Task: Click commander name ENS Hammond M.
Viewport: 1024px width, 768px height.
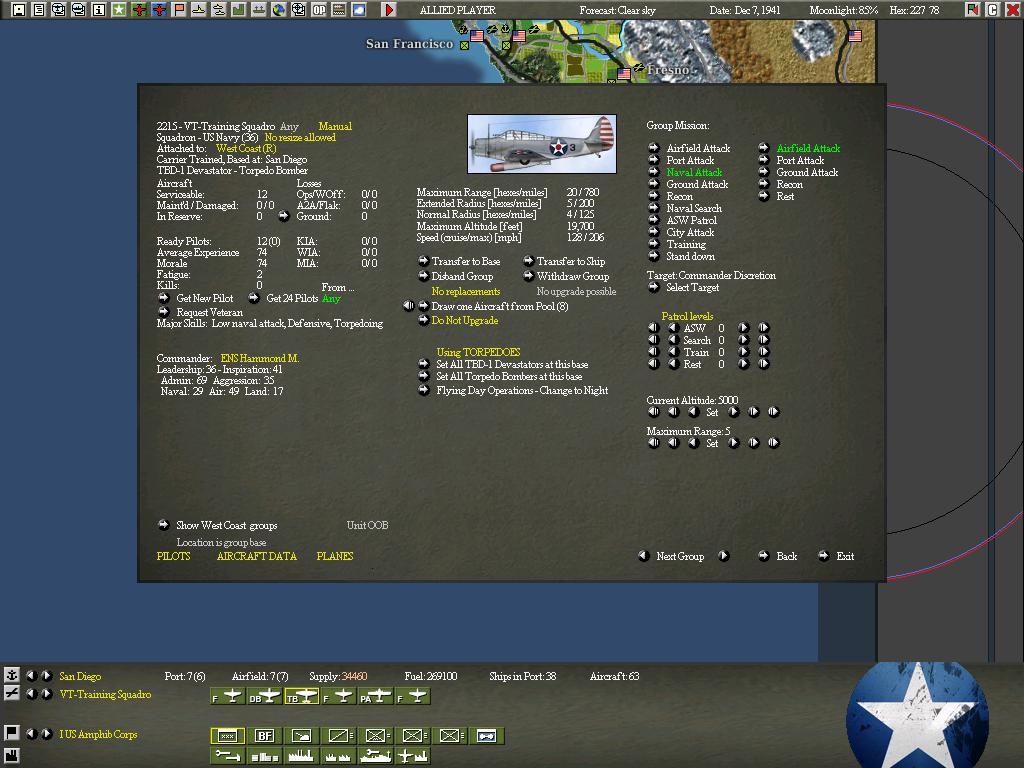Action: 260,359
